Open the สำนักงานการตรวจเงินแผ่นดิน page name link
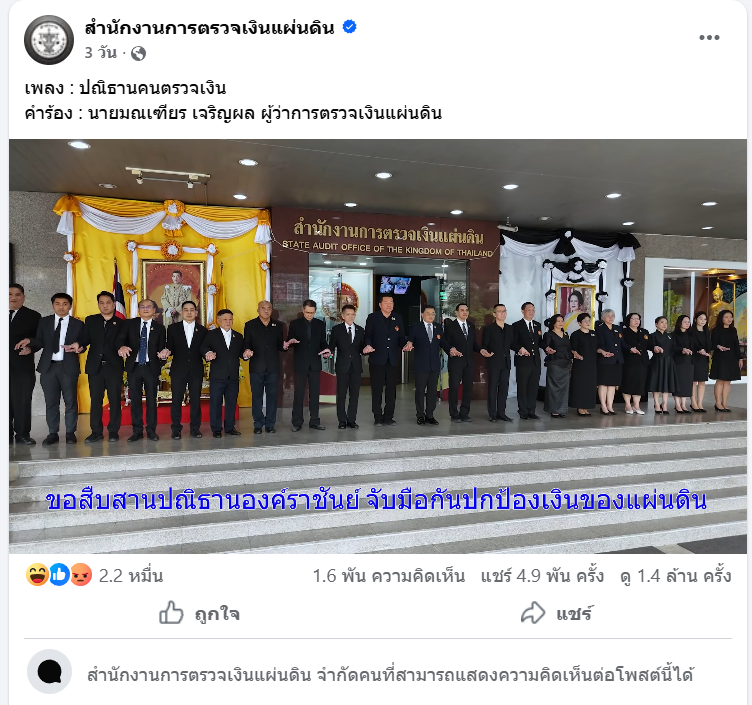This screenshot has height=705, width=752. tap(209, 28)
